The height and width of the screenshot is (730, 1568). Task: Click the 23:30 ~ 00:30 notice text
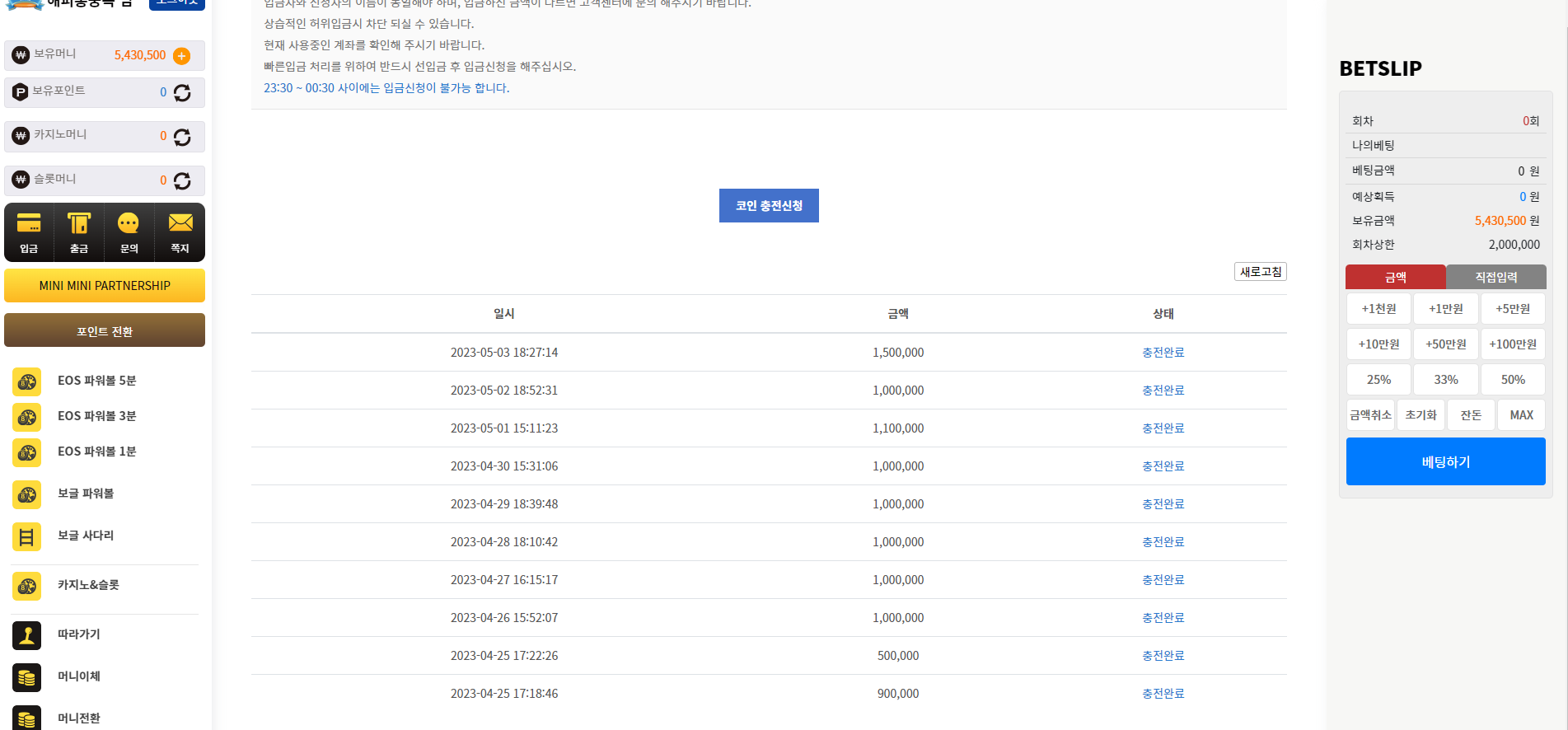coord(386,88)
